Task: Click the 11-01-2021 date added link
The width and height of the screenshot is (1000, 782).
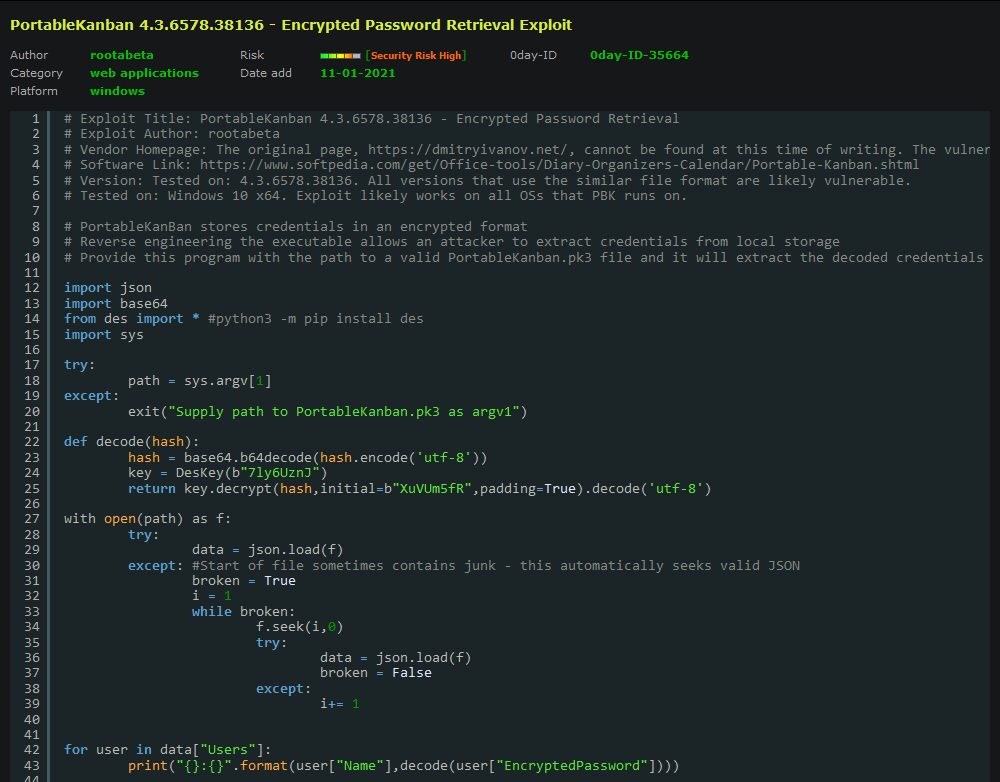Action: pos(358,73)
